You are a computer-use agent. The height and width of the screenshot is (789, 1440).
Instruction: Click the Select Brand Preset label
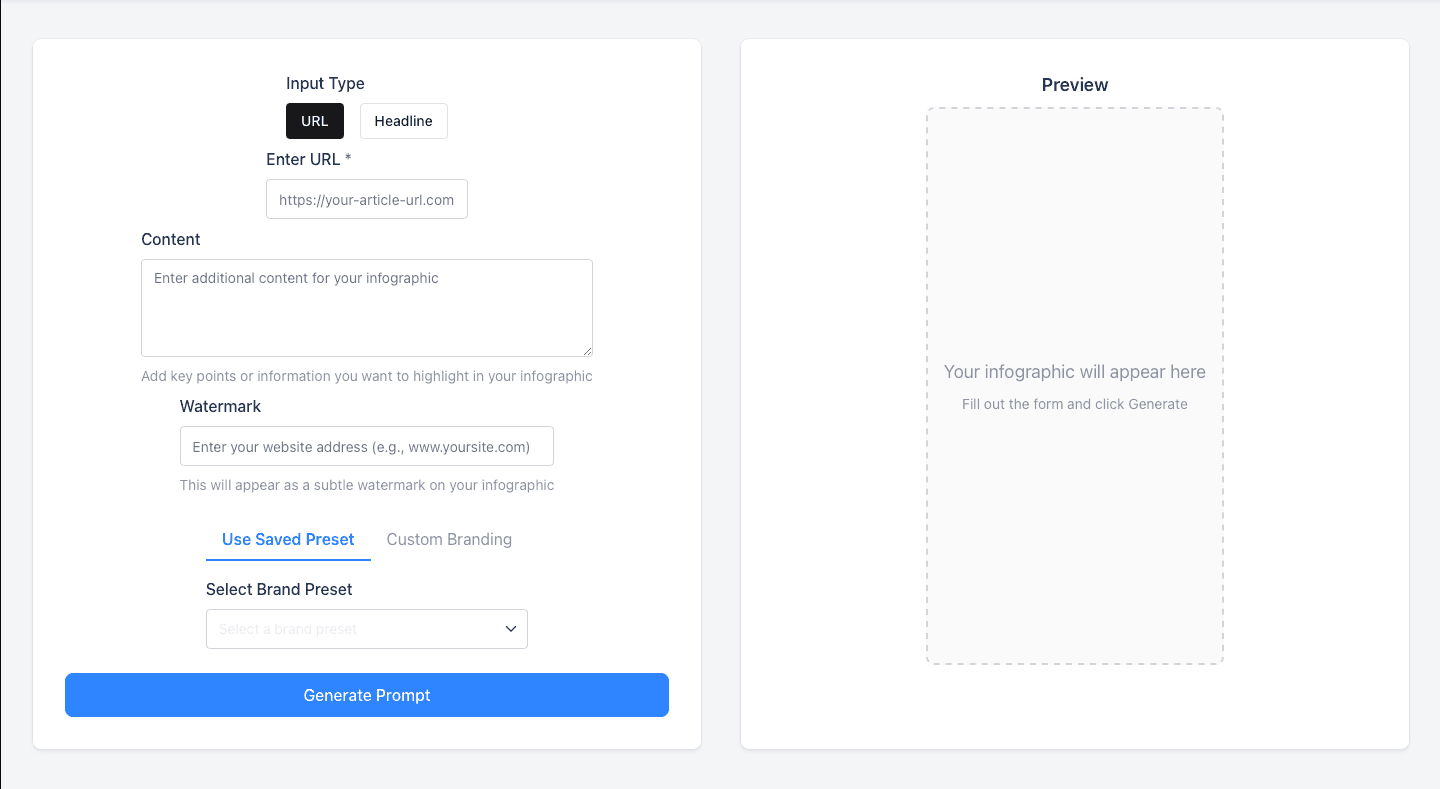tap(279, 589)
